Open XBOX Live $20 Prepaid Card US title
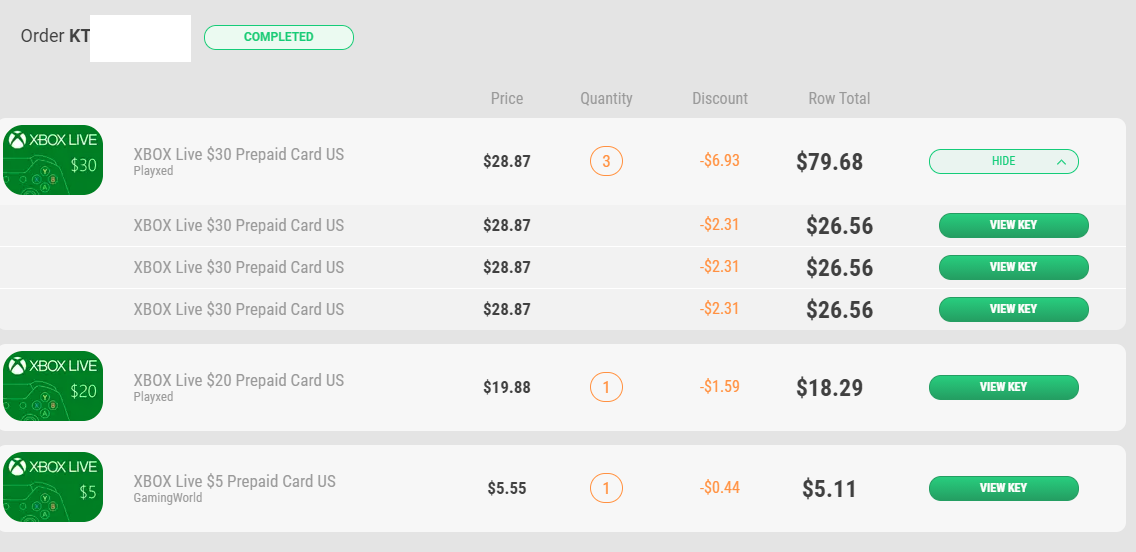Image resolution: width=1136 pixels, height=552 pixels. (238, 380)
